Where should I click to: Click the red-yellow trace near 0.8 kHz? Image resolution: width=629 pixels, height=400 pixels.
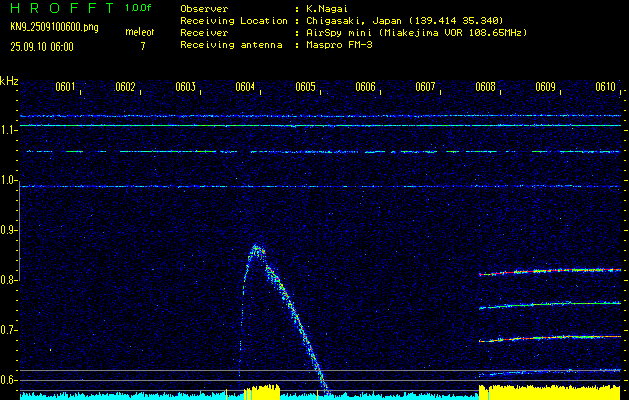tap(550, 272)
